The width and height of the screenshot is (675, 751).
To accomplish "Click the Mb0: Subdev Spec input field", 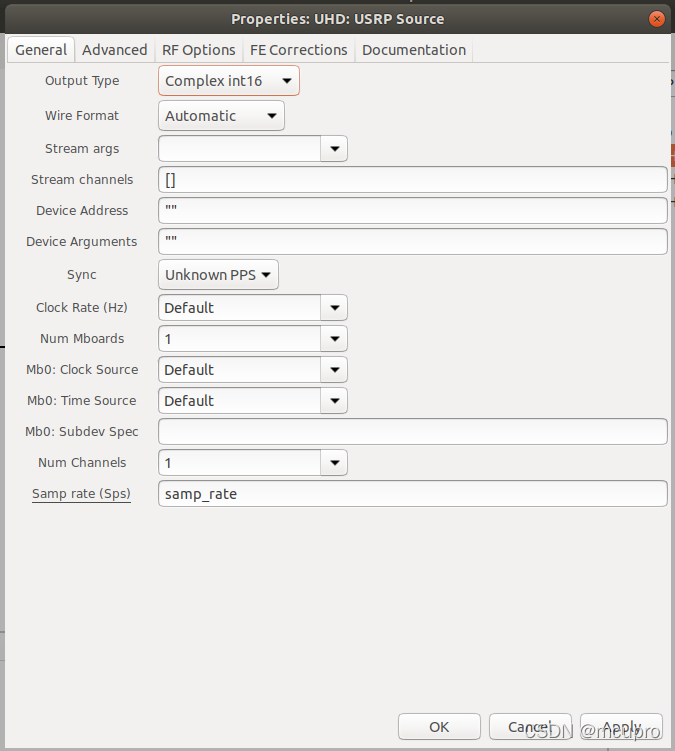I will pyautogui.click(x=412, y=432).
